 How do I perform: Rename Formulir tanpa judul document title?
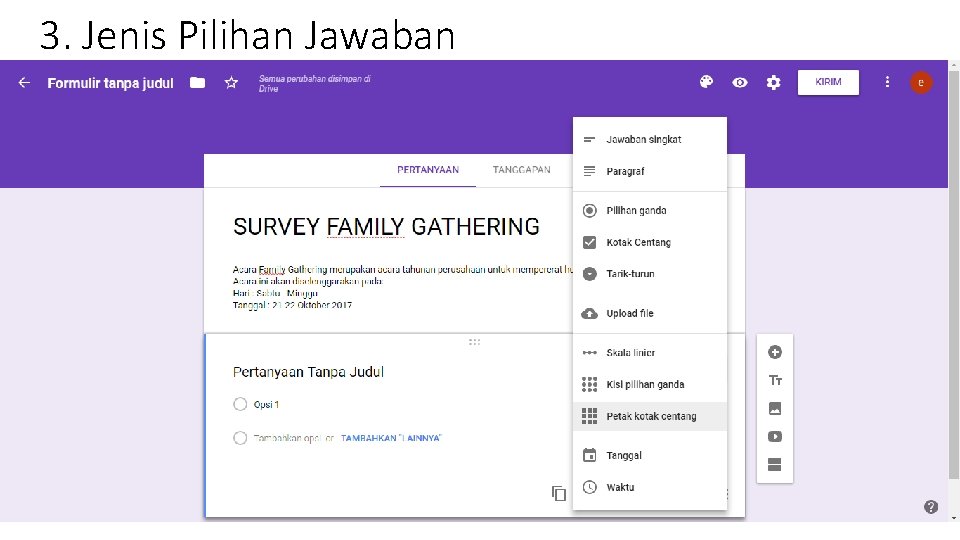point(110,83)
